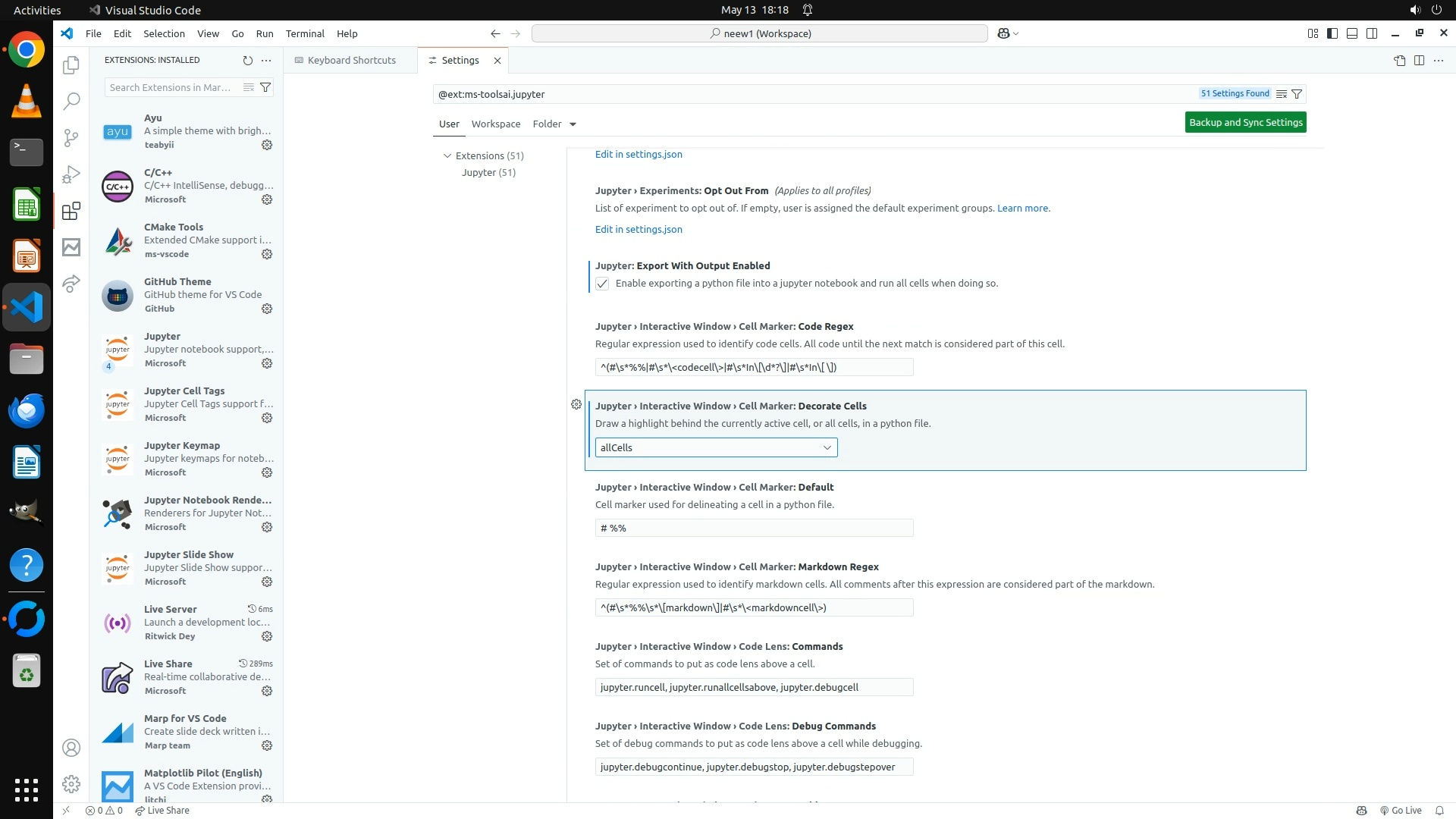Open the Source Control view icon

71,137
